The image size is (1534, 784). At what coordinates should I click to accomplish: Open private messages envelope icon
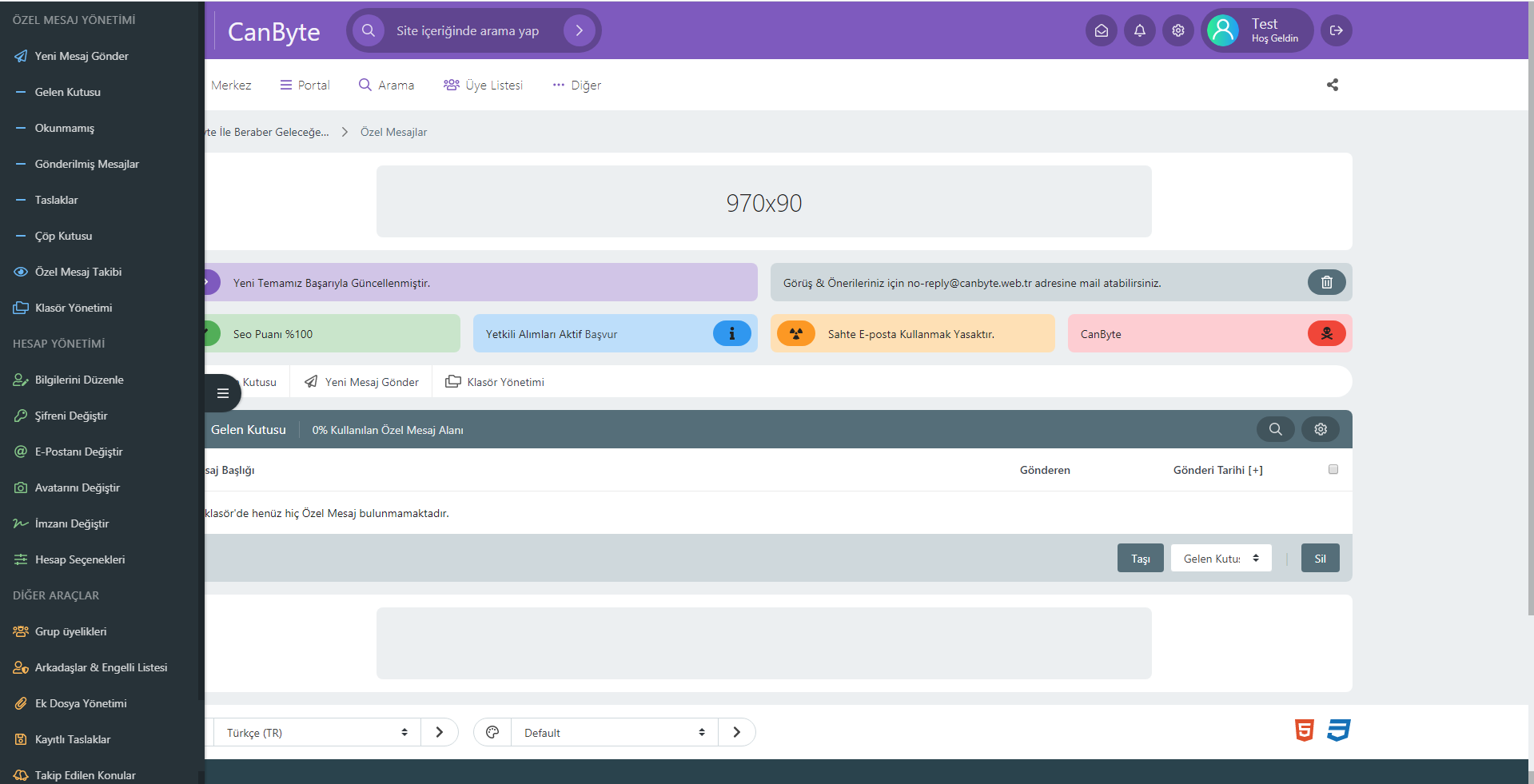[x=1102, y=30]
